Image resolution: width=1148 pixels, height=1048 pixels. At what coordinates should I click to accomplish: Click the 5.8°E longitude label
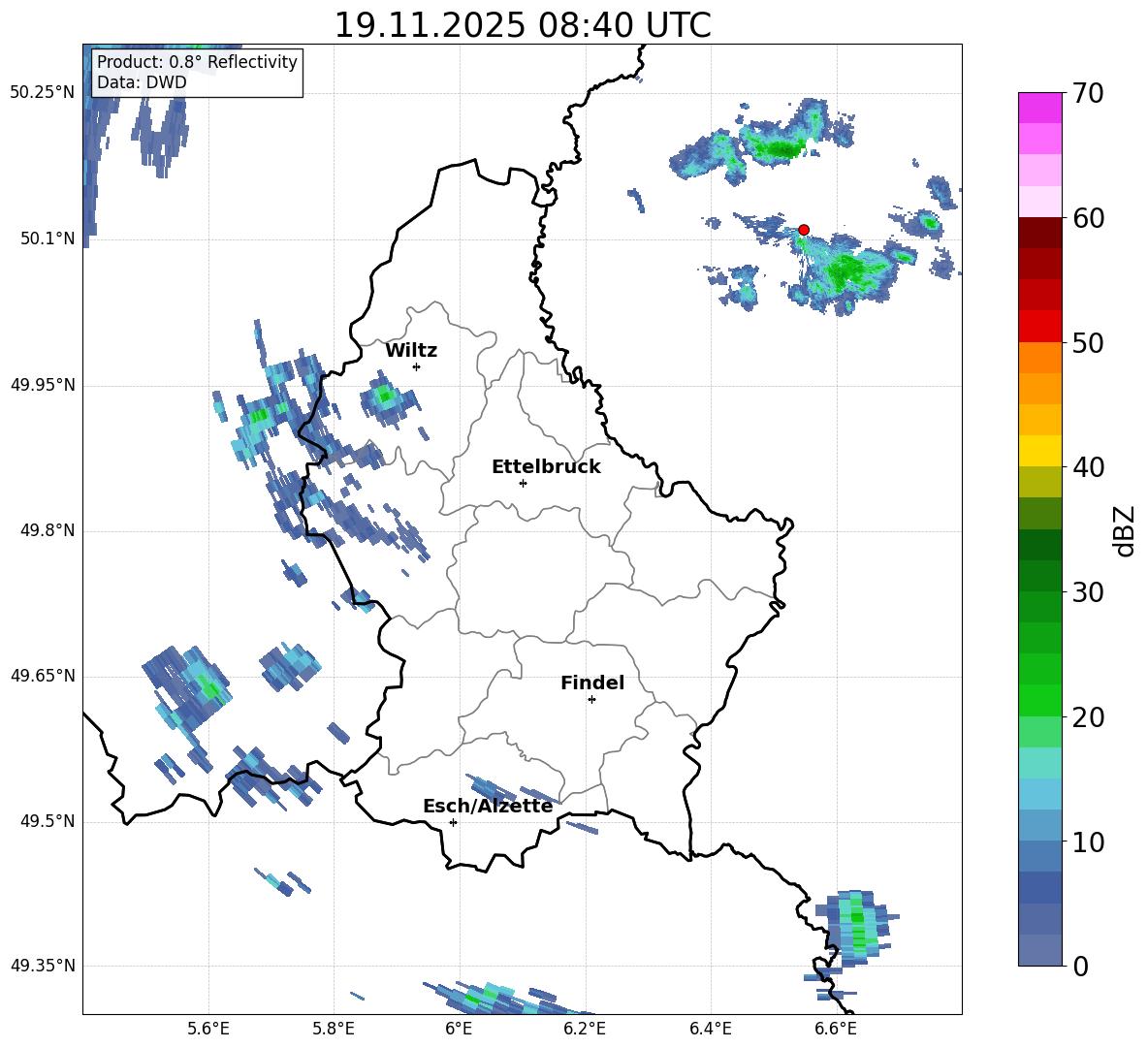click(x=334, y=1029)
